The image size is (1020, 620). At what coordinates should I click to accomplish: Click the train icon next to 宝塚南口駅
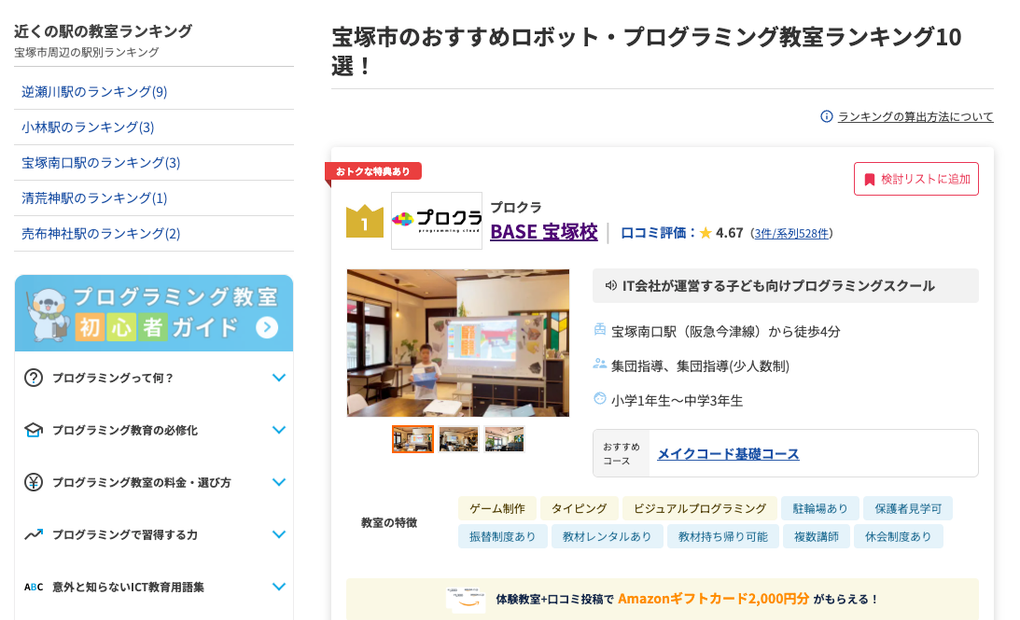tap(600, 330)
